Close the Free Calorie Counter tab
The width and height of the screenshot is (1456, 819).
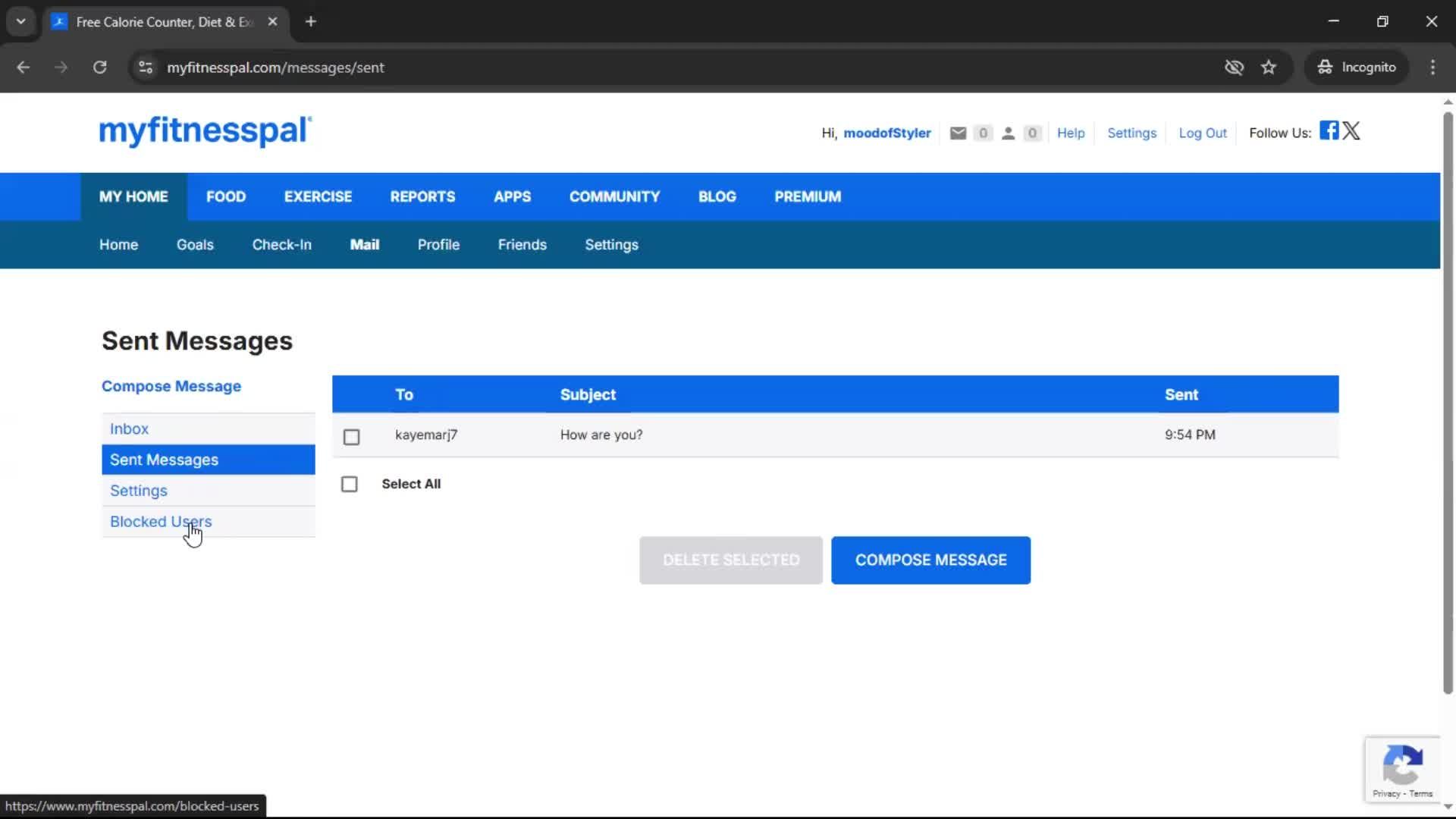coord(272,22)
